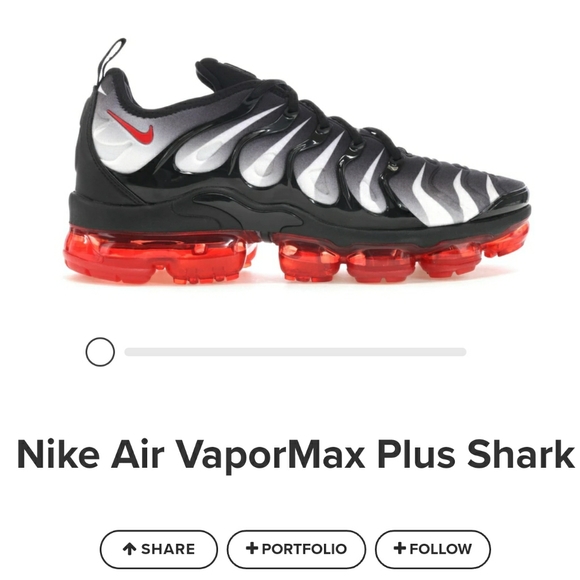This screenshot has height=580, width=580.
Task: Click the 360 view slider handle
Action: [x=100, y=352]
